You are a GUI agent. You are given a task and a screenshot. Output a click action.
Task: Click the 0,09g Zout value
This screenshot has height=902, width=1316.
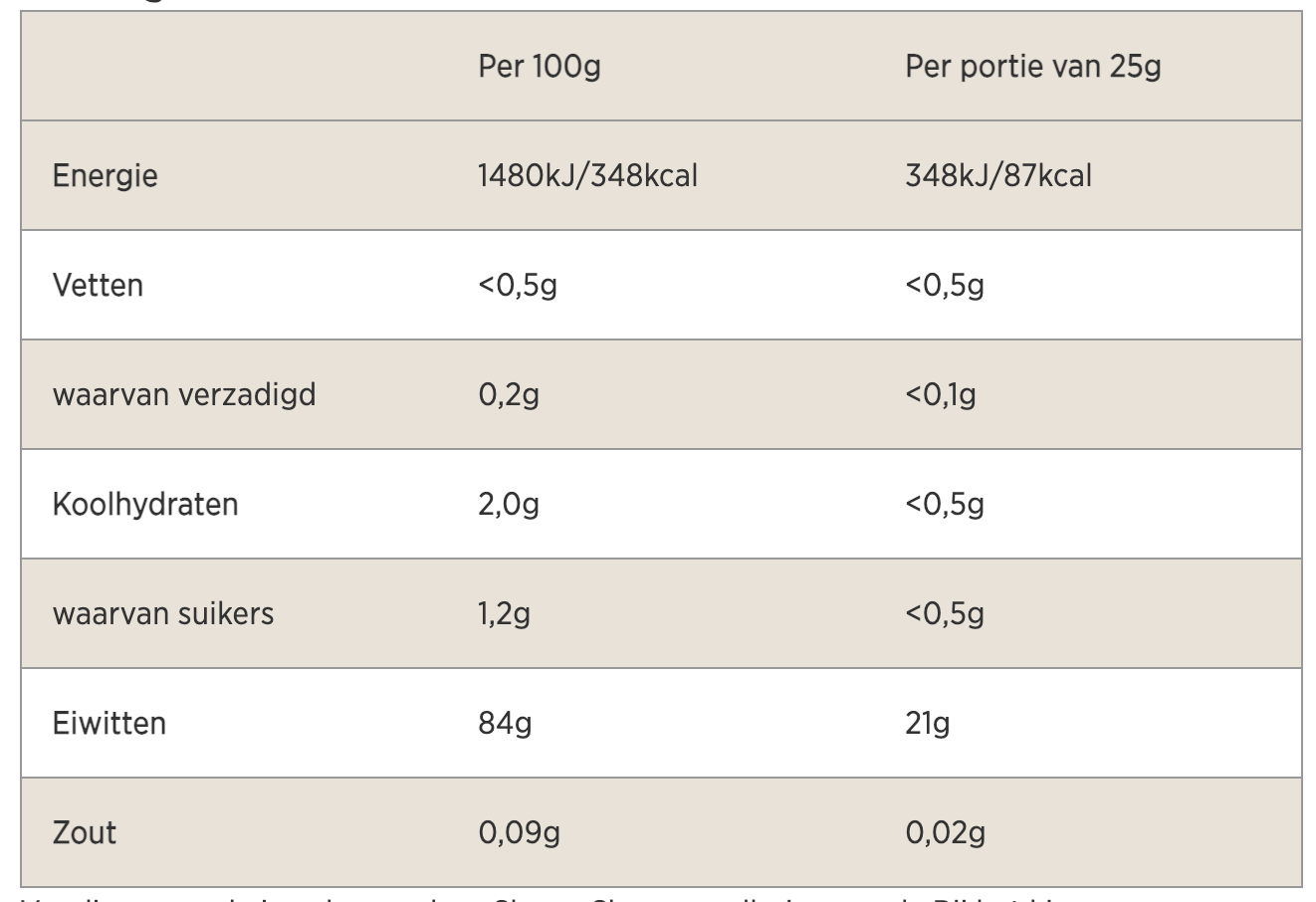pos(519,832)
